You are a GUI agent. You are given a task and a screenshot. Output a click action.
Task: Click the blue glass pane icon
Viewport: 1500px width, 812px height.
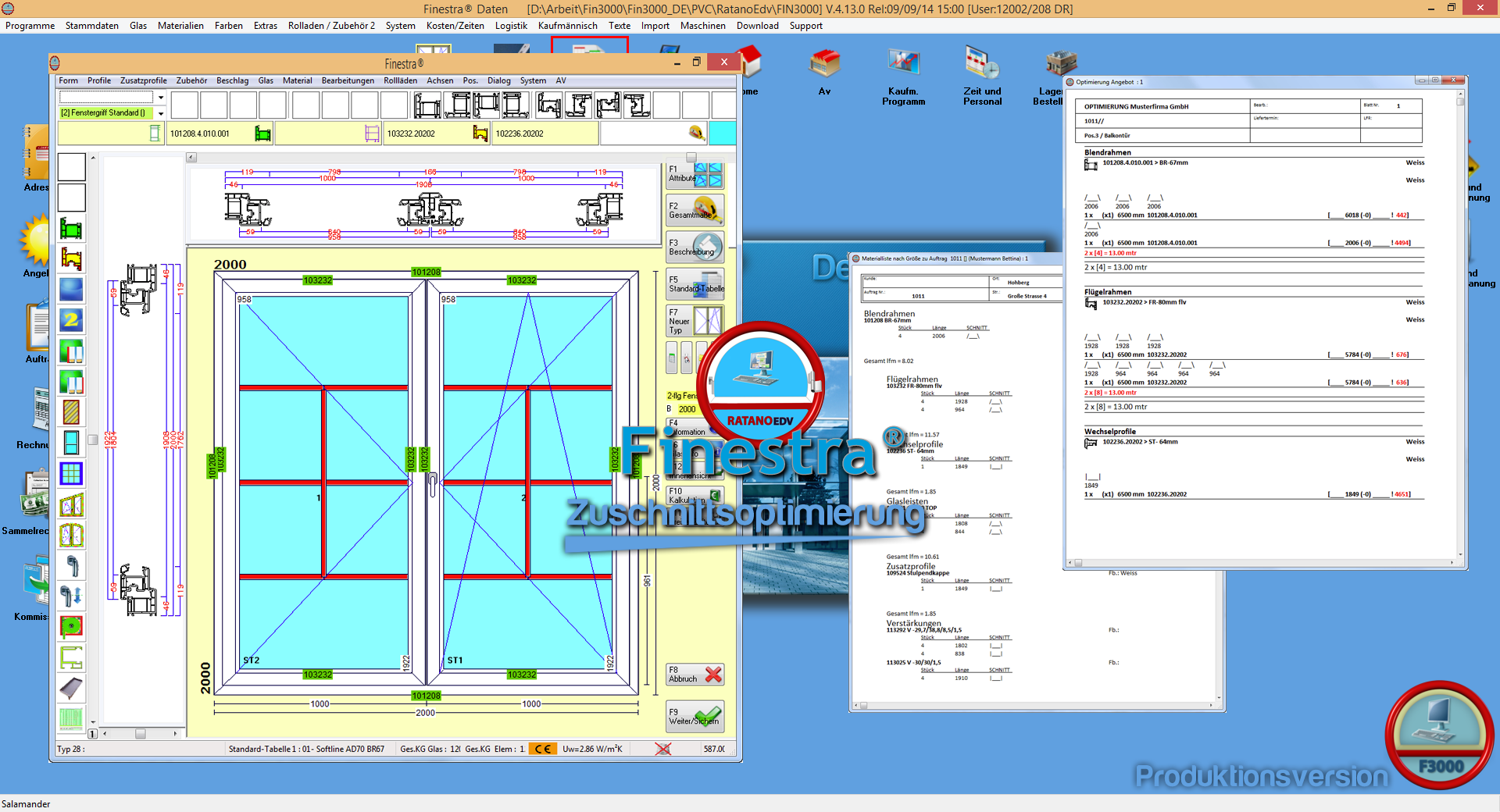click(71, 289)
